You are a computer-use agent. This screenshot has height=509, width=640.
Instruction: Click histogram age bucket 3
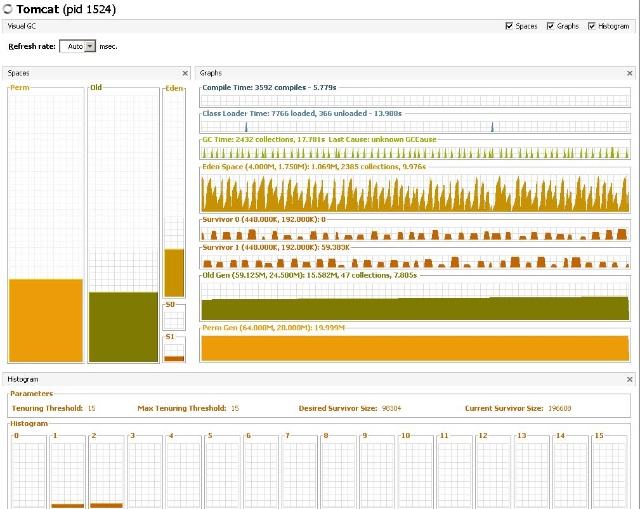click(145, 473)
